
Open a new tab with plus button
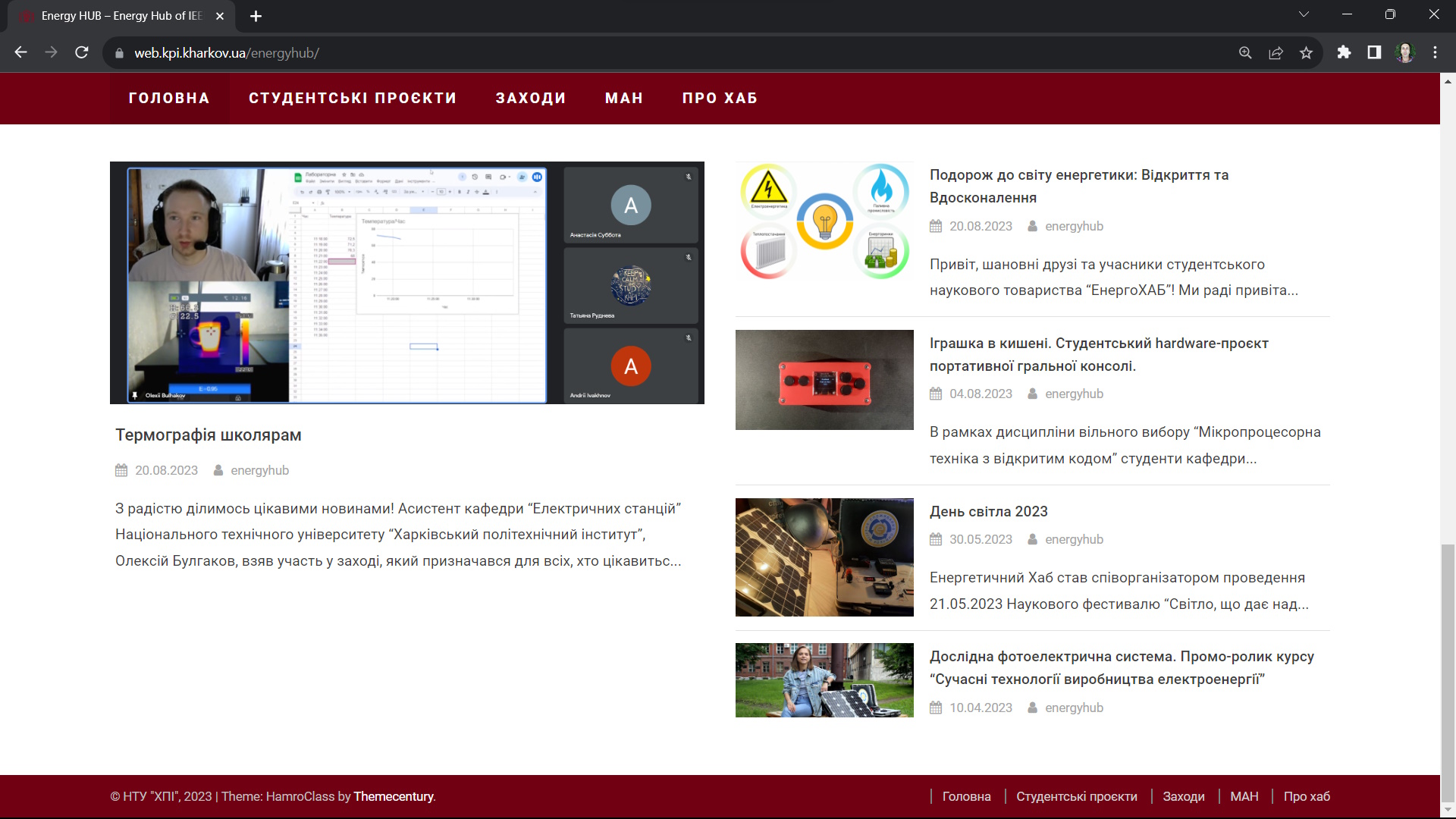[x=256, y=16]
